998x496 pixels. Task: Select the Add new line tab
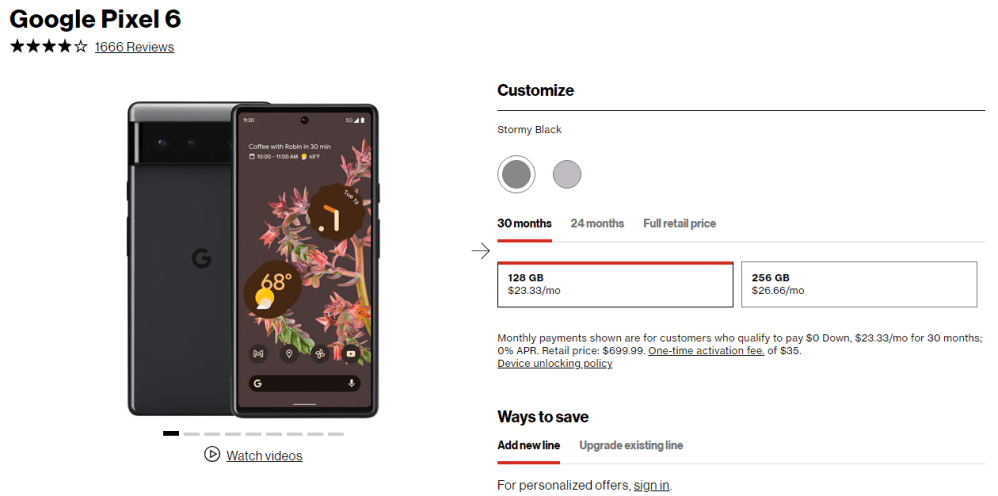(x=528, y=445)
